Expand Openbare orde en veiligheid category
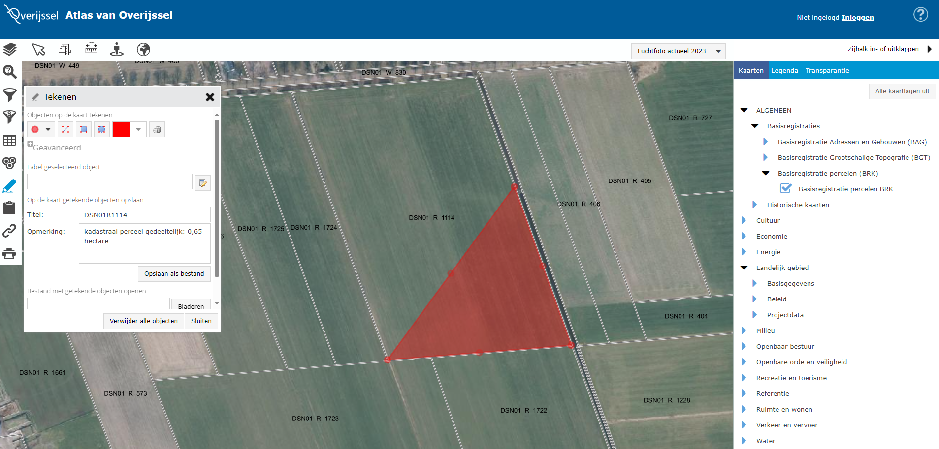This screenshot has height=449, width=939. tap(744, 362)
